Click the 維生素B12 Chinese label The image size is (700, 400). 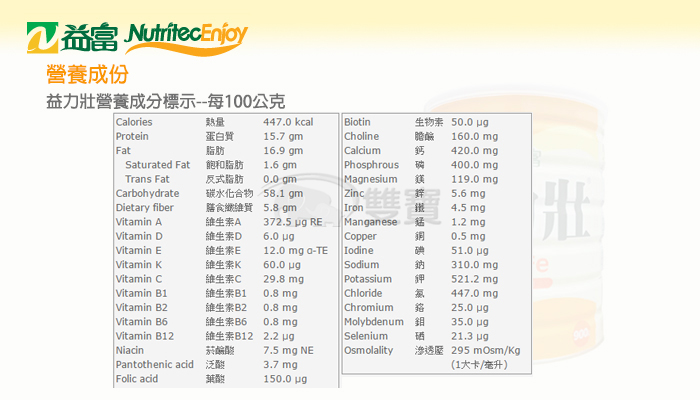pos(229,336)
